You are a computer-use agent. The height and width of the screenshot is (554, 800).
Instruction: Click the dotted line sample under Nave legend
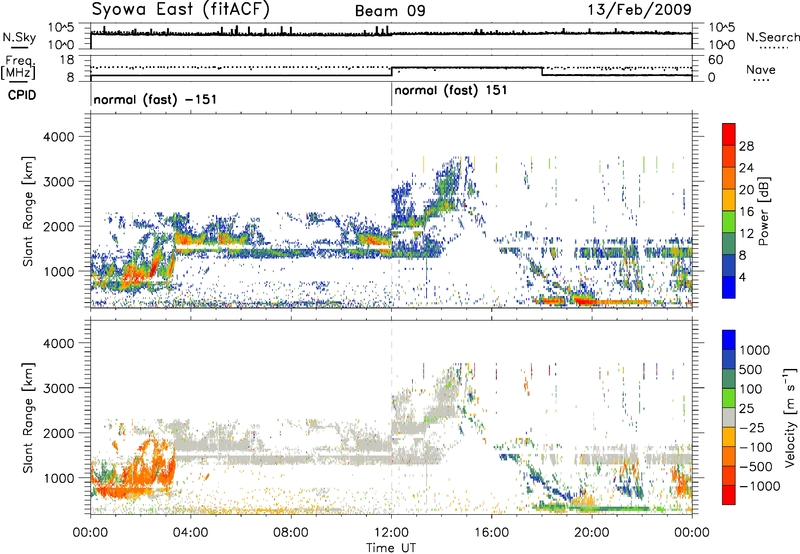[x=761, y=80]
